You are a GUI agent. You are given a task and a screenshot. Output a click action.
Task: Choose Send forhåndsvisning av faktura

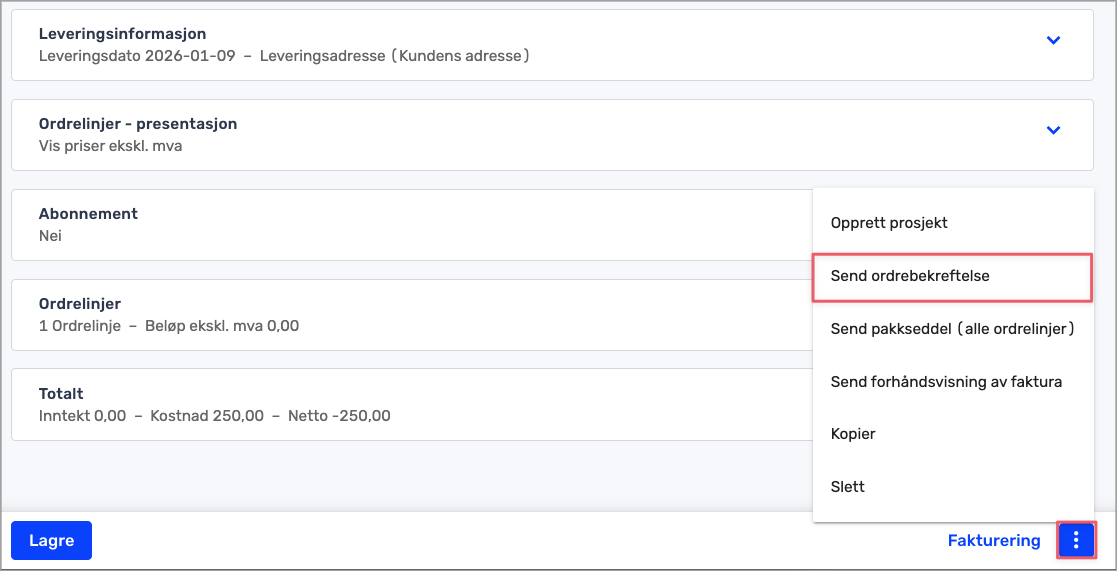(946, 382)
